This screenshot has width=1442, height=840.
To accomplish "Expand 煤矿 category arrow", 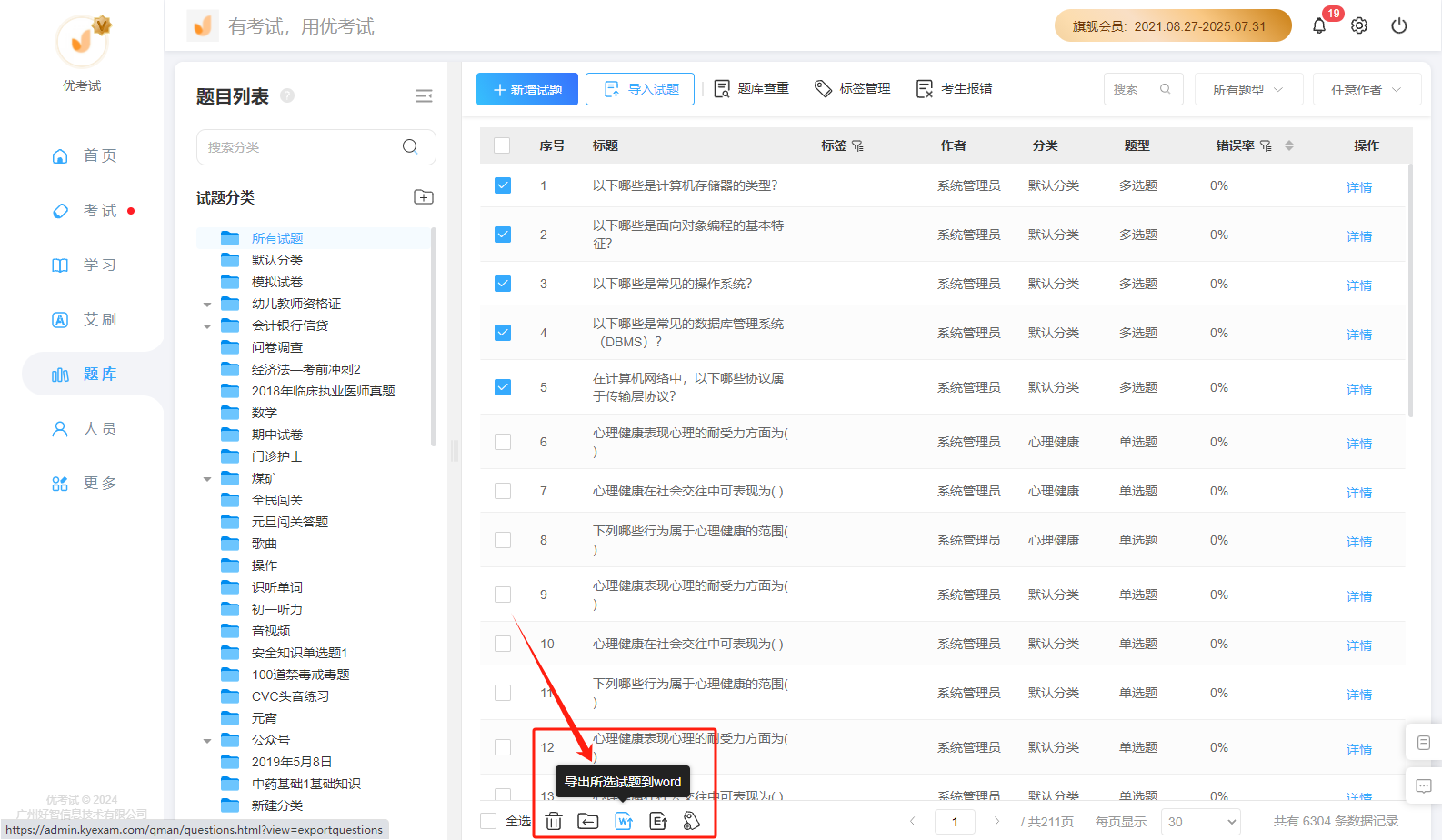I will click(x=207, y=479).
